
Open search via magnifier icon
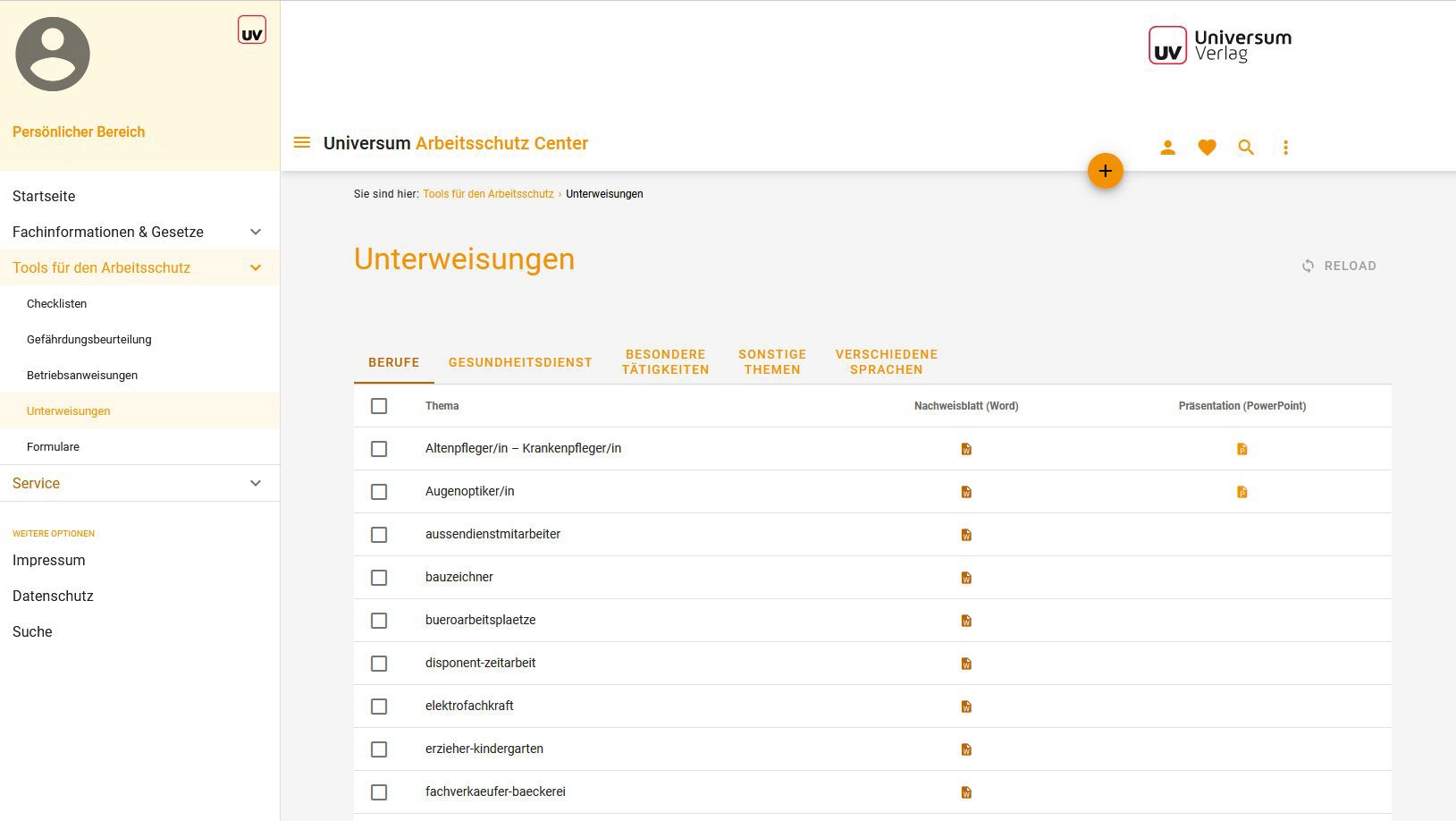(x=1246, y=148)
